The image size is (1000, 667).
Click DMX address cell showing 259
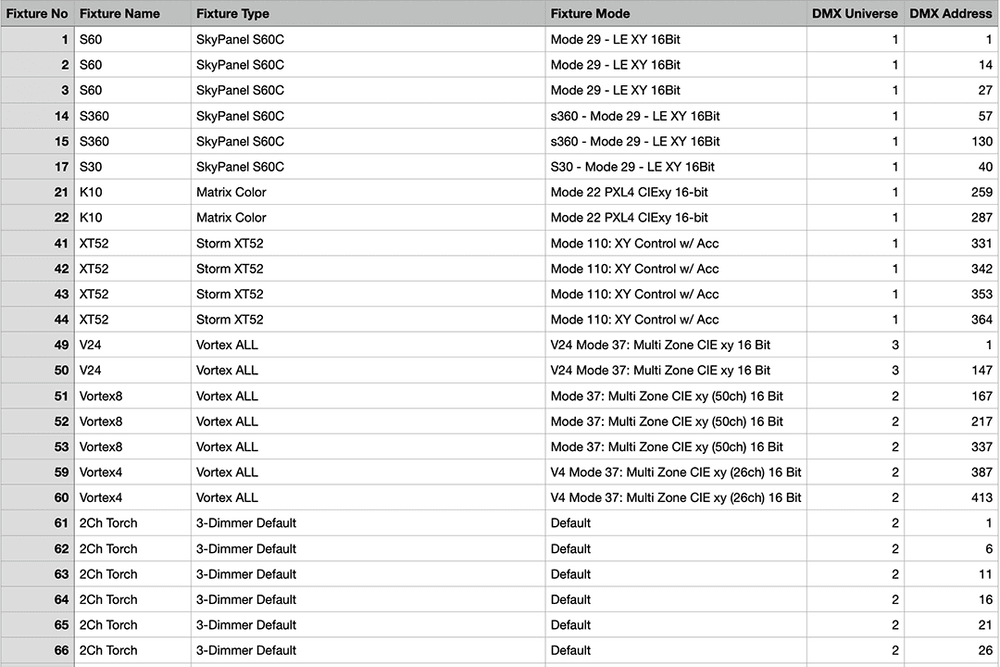pos(951,192)
